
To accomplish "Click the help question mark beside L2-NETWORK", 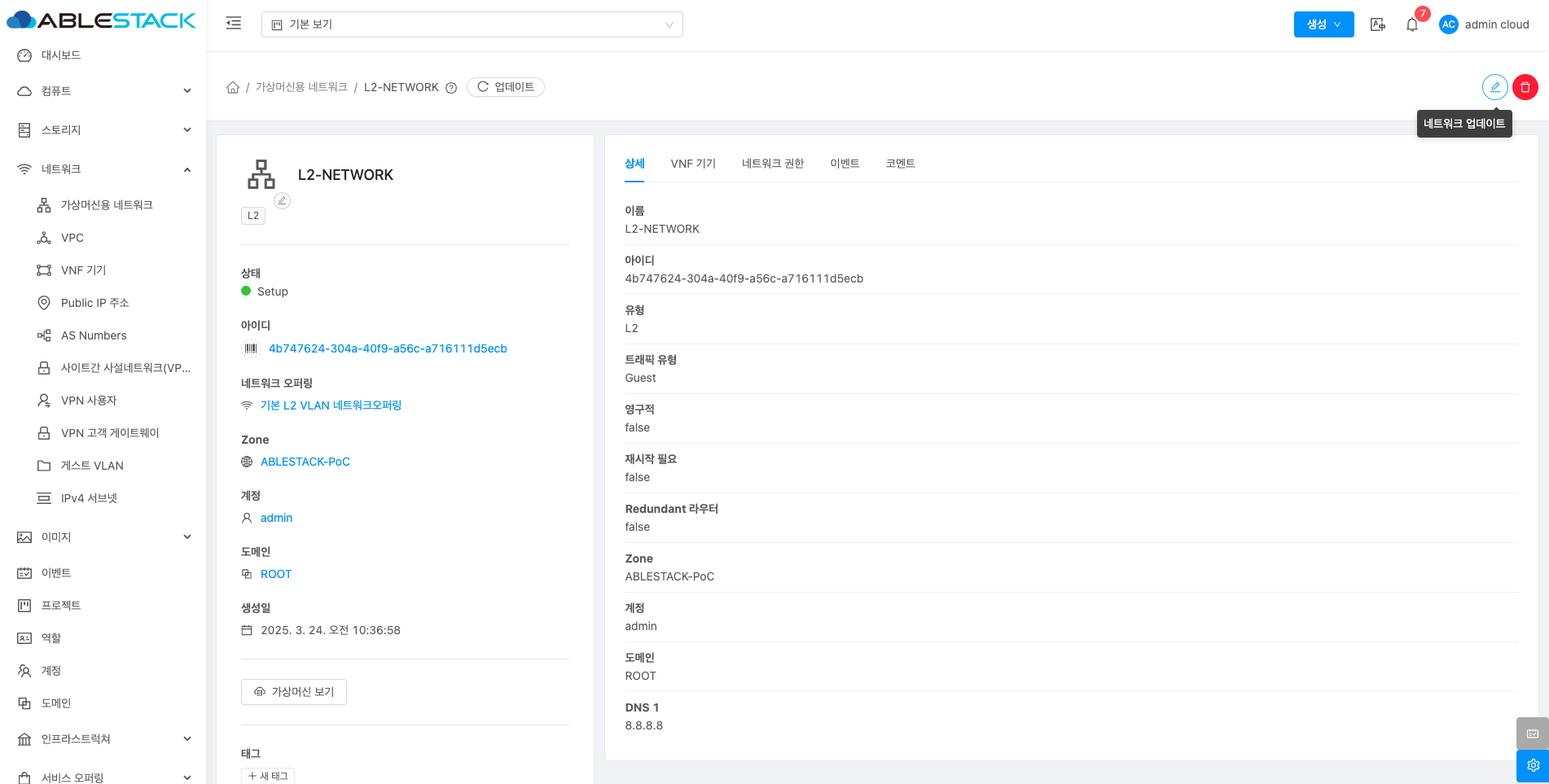I will (x=451, y=88).
